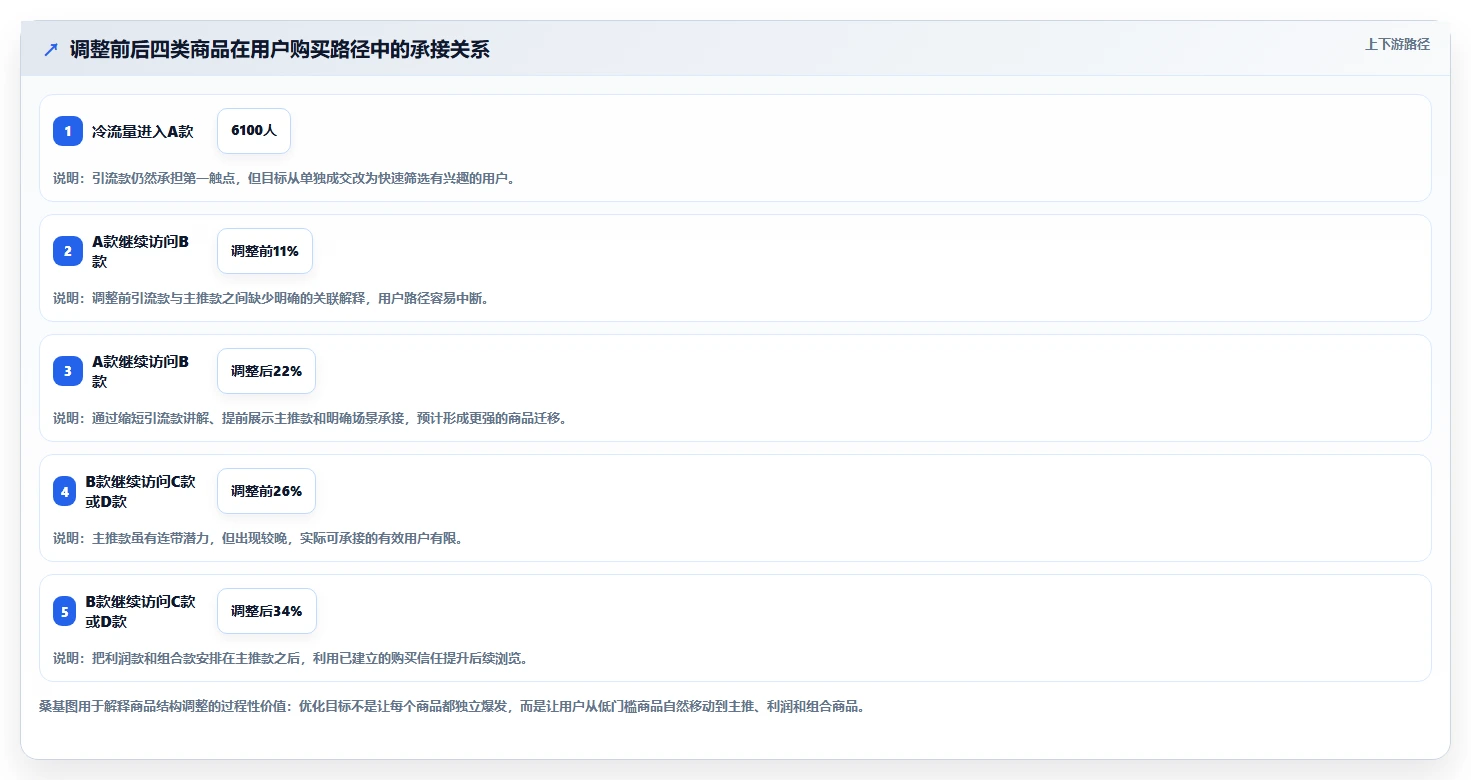Click the 调整前26% value chip
The height and width of the screenshot is (780, 1471).
pos(266,491)
